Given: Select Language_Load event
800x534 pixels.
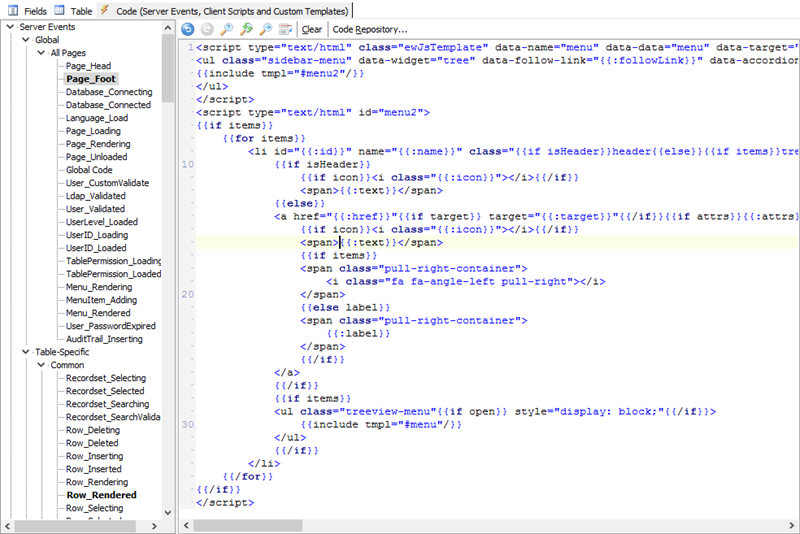Looking at the screenshot, I should coord(97,118).
